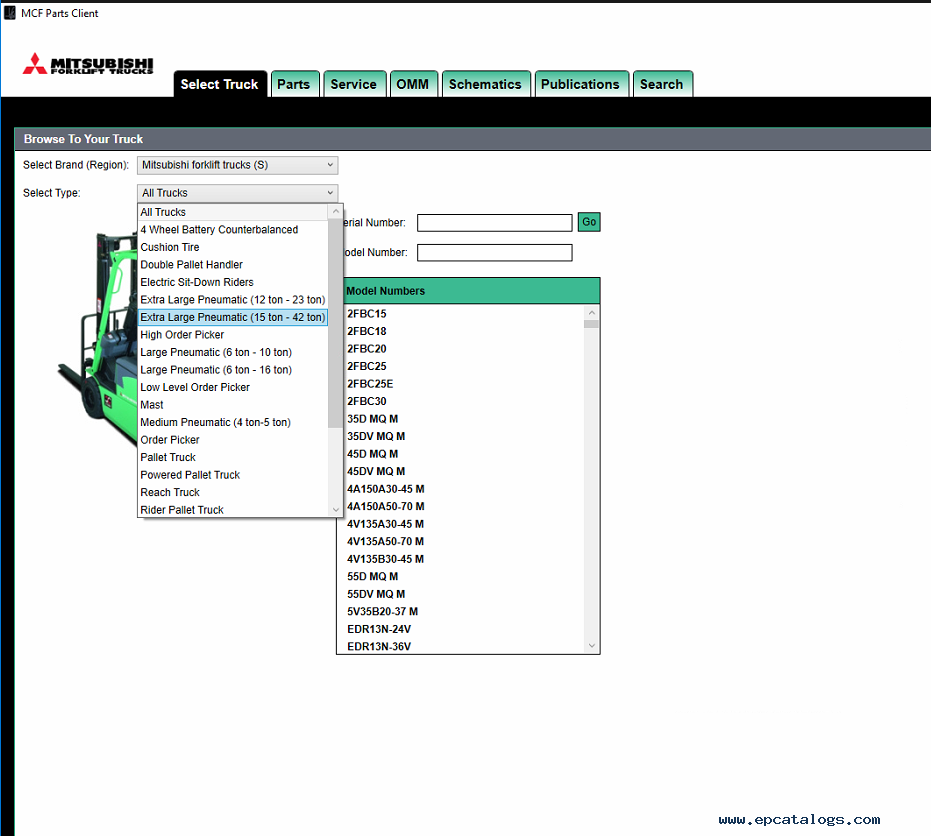Select 4 Wheel Battery Counterbalanced type

point(233,230)
